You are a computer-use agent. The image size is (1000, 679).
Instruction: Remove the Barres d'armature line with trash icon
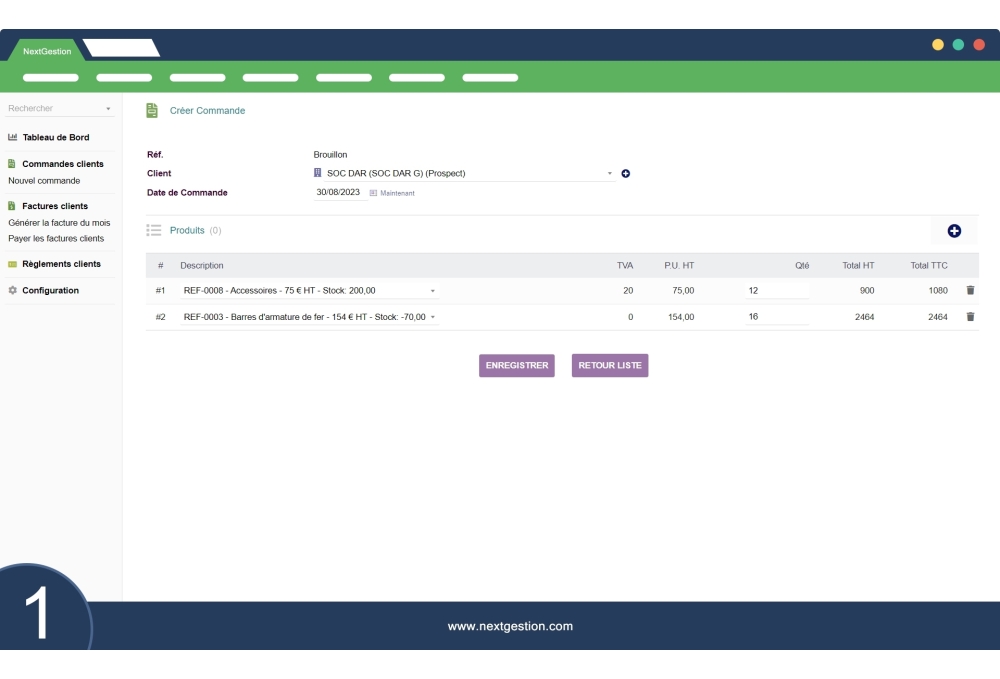pos(969,316)
